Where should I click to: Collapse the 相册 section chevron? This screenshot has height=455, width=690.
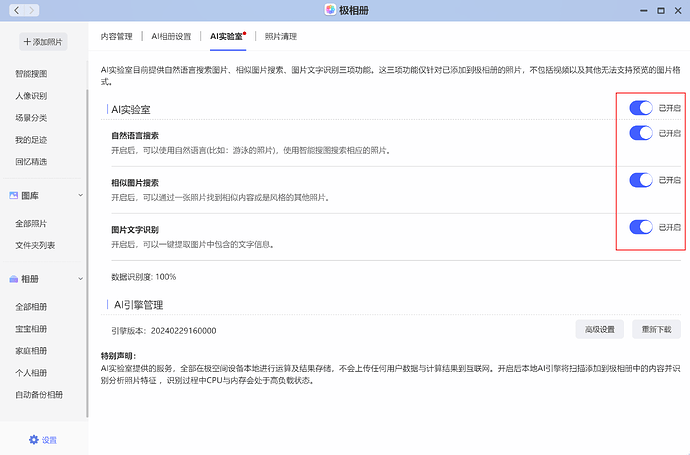coord(81,279)
